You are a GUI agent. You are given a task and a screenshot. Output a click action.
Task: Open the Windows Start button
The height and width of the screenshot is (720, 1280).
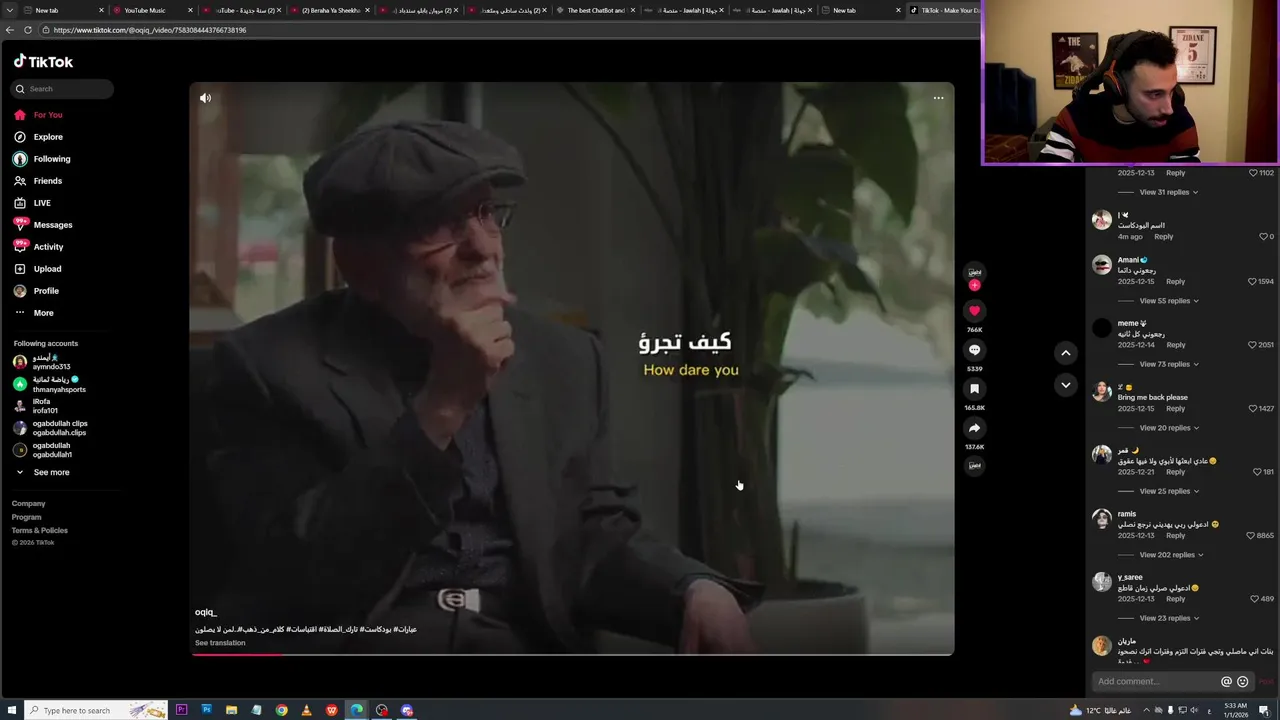(10, 710)
